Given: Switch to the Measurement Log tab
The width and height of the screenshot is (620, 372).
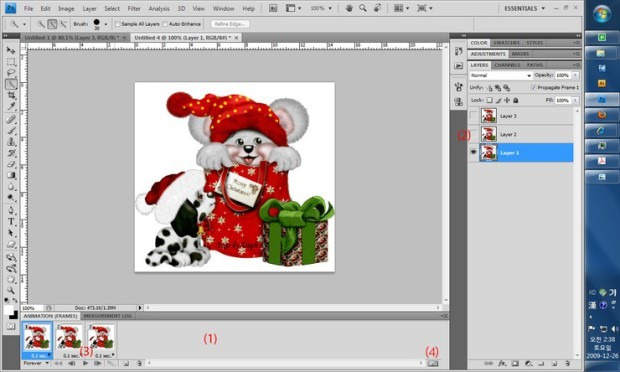Looking at the screenshot, I should click(108, 316).
